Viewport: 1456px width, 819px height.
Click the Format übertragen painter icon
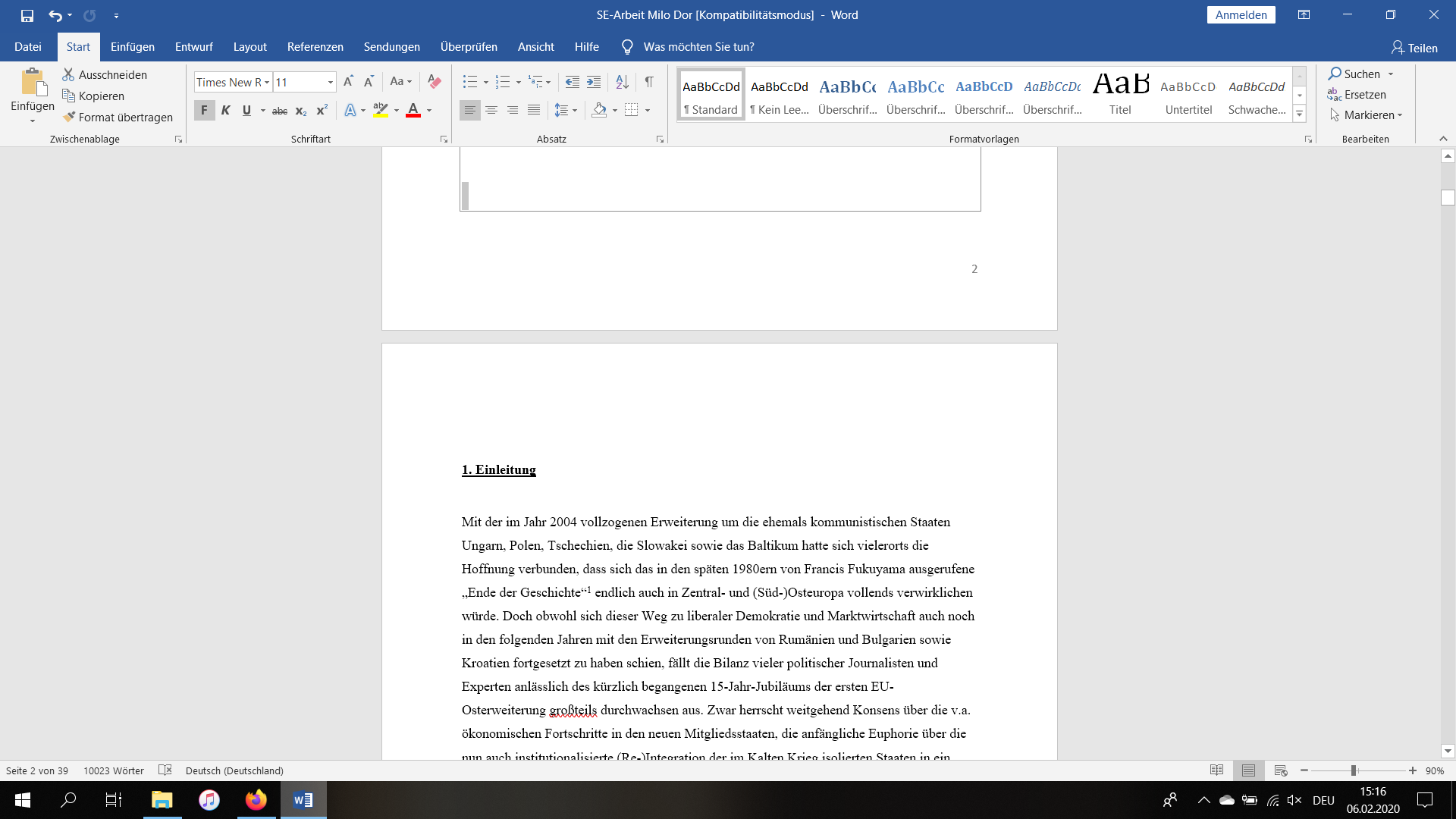pos(69,117)
